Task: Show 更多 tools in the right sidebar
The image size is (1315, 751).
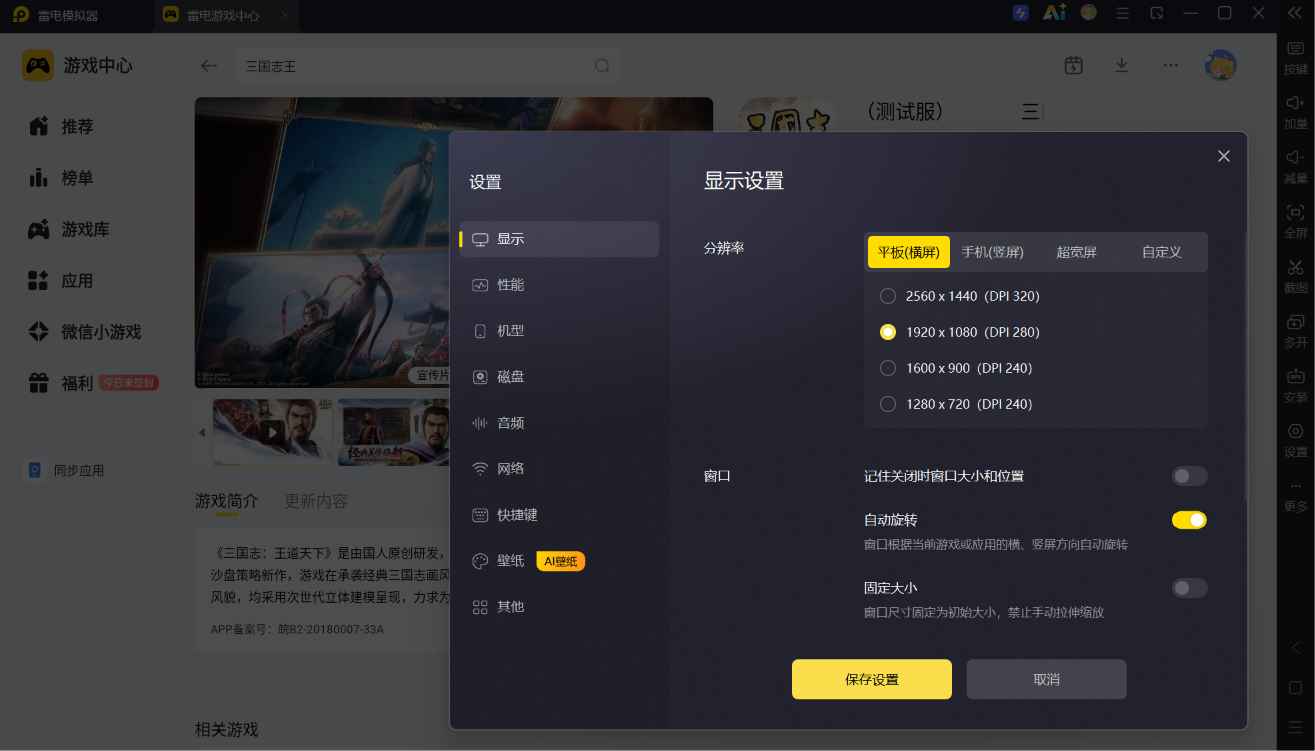Action: click(x=1295, y=496)
